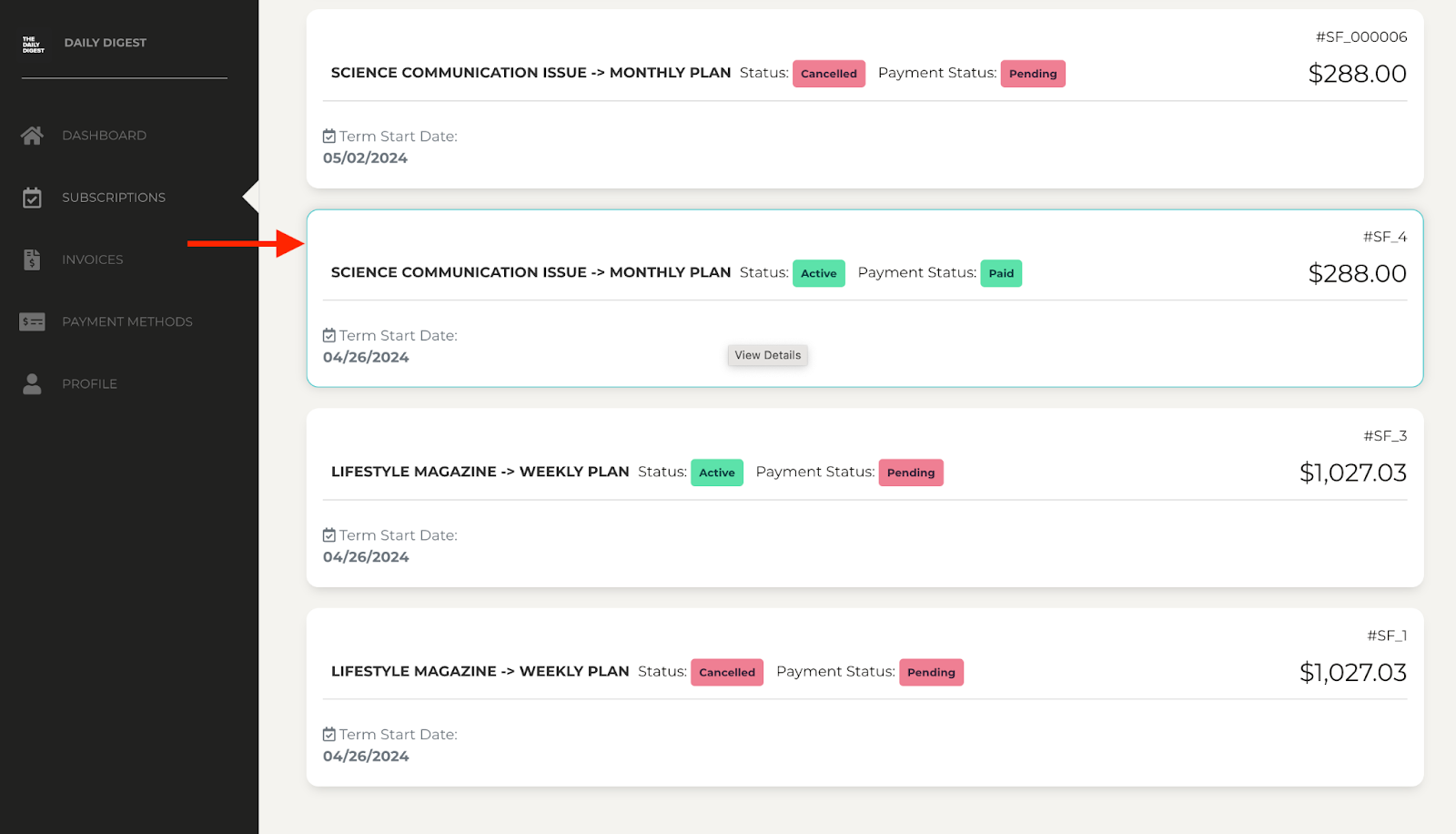
Task: Click the calendar icon next to Term Start Date
Action: coord(329,136)
